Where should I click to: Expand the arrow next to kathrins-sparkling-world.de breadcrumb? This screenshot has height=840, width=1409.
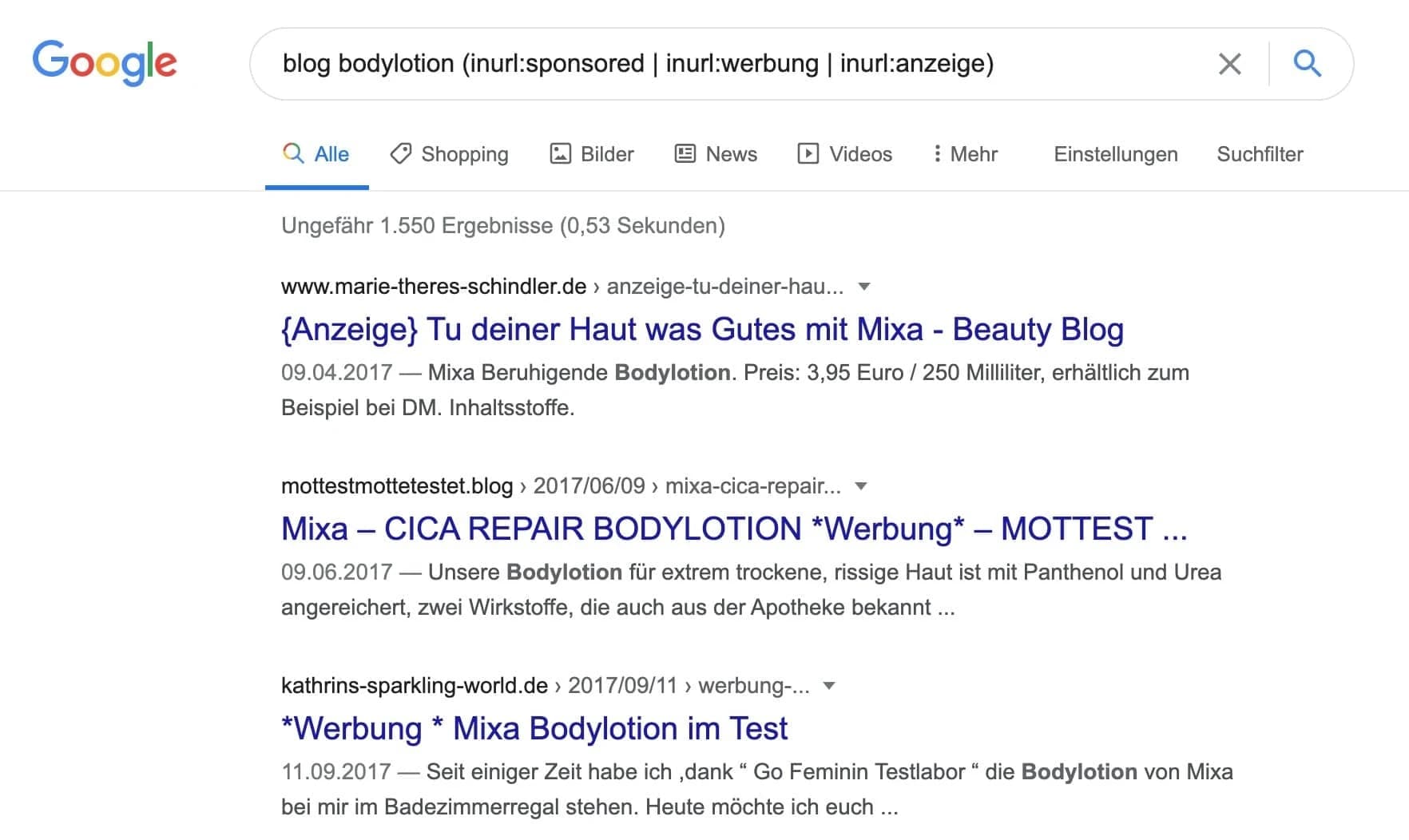point(830,686)
